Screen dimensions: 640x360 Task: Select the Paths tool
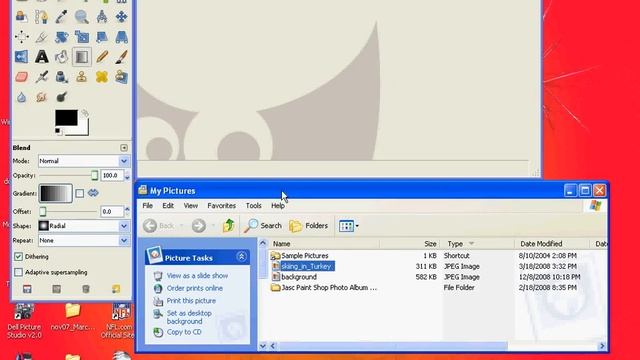[42, 17]
